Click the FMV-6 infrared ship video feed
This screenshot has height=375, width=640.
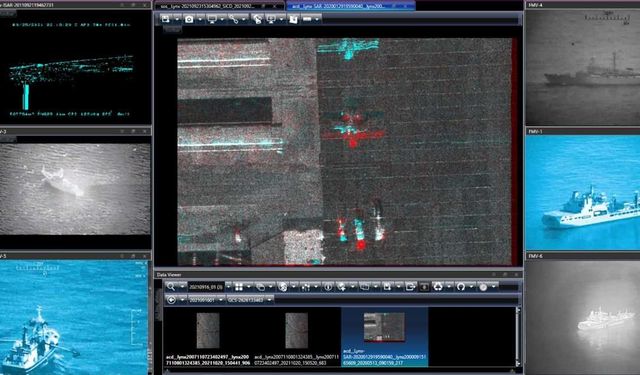(583, 317)
